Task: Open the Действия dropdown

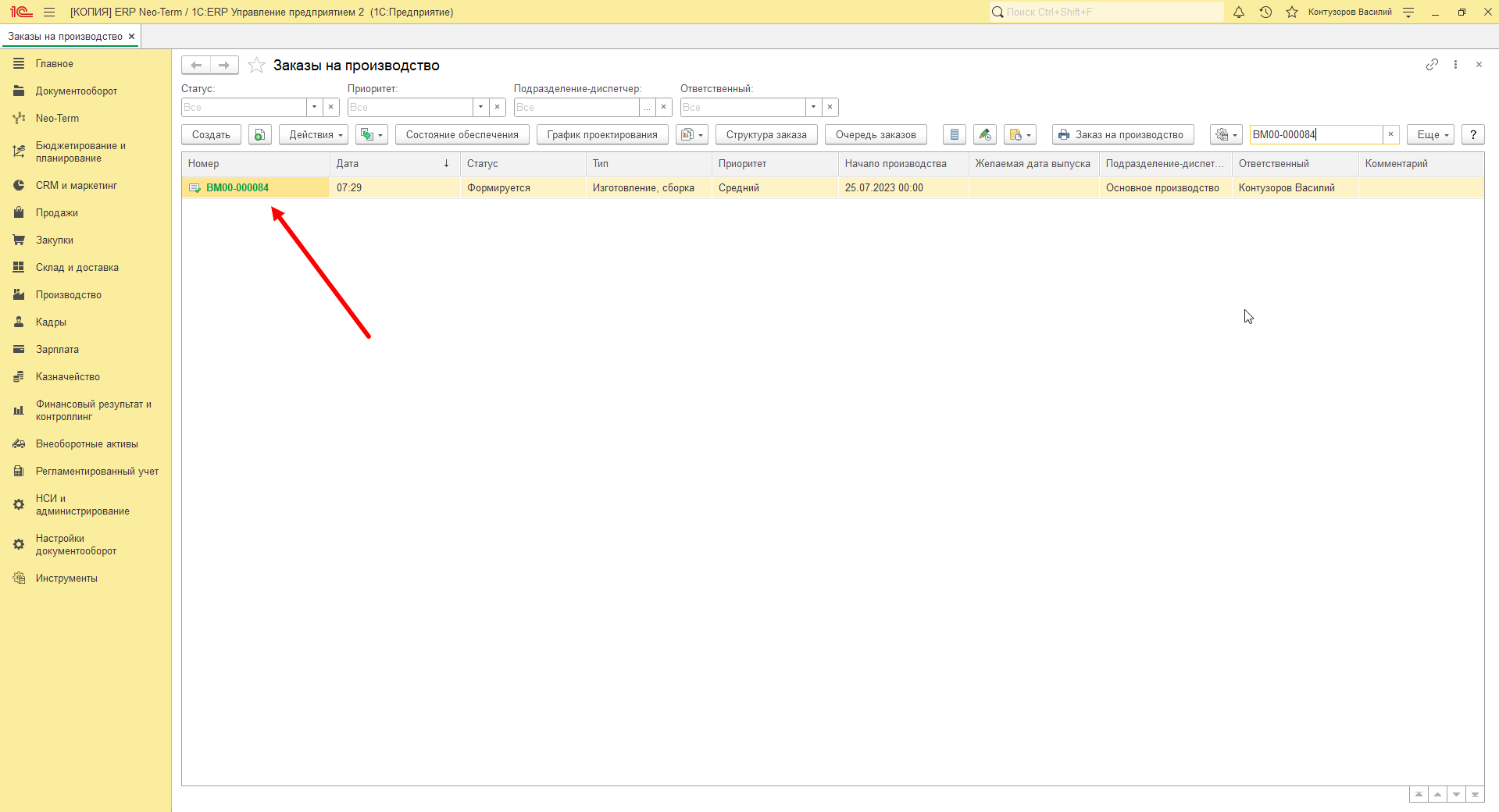Action: [313, 134]
